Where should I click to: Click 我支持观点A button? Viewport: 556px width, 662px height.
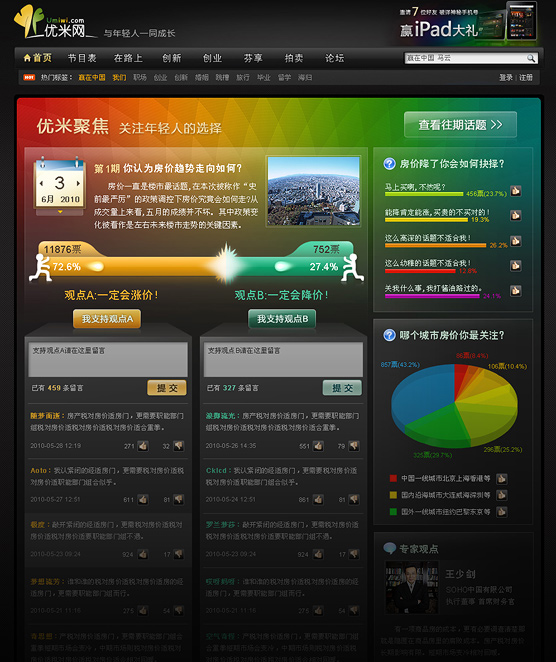pos(107,319)
